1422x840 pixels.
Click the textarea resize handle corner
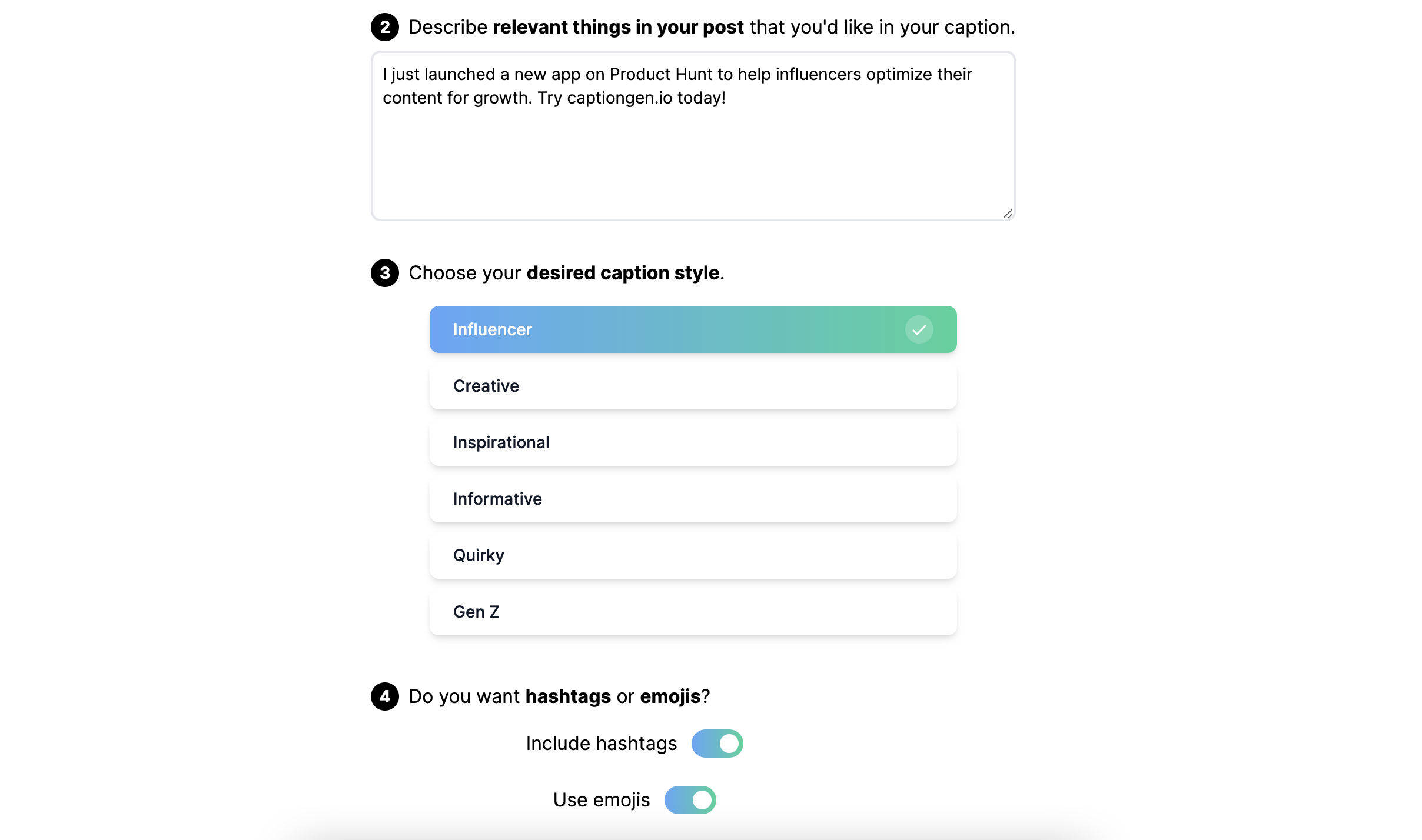click(x=1008, y=214)
